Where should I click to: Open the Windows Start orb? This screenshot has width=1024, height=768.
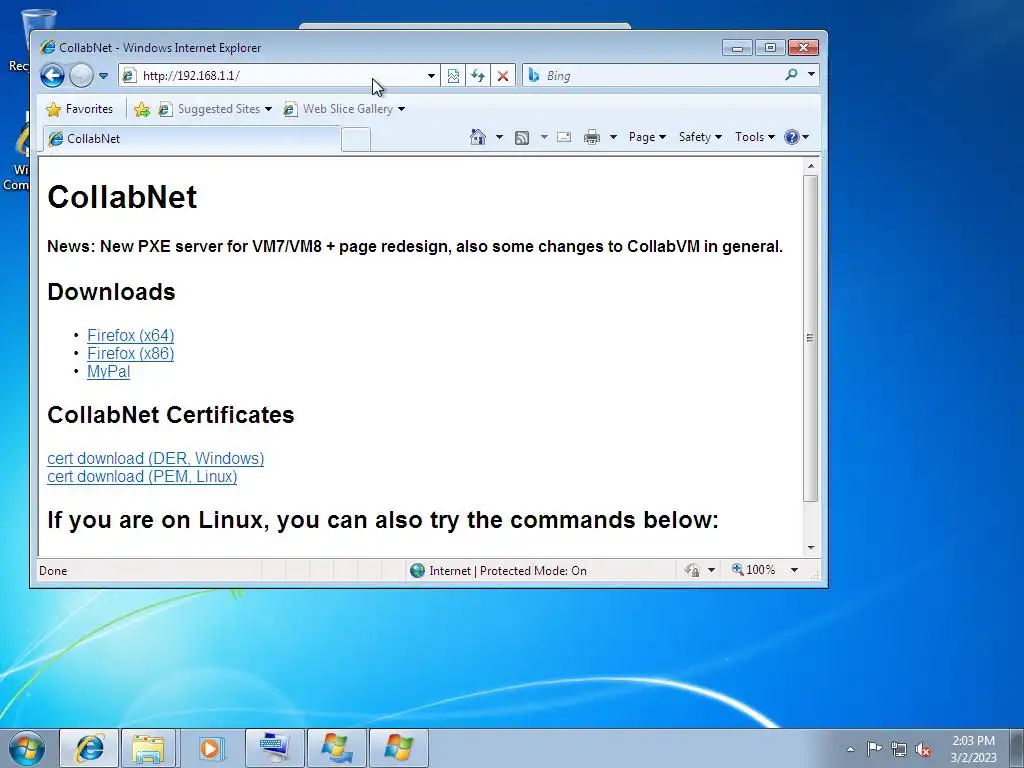27,748
